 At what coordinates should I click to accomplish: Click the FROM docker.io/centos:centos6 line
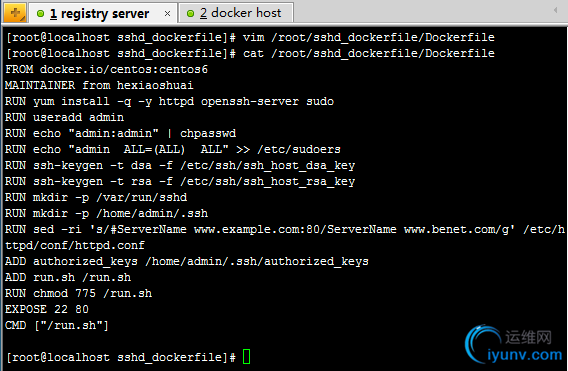[106, 69]
